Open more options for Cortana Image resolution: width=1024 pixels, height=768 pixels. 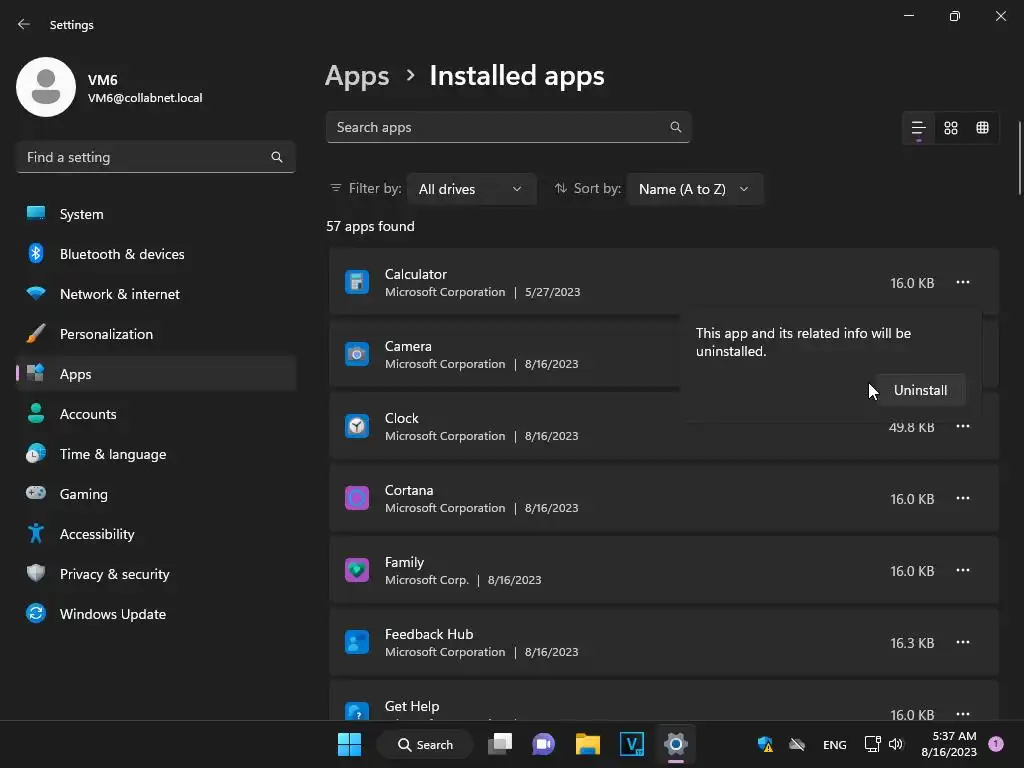click(x=962, y=498)
